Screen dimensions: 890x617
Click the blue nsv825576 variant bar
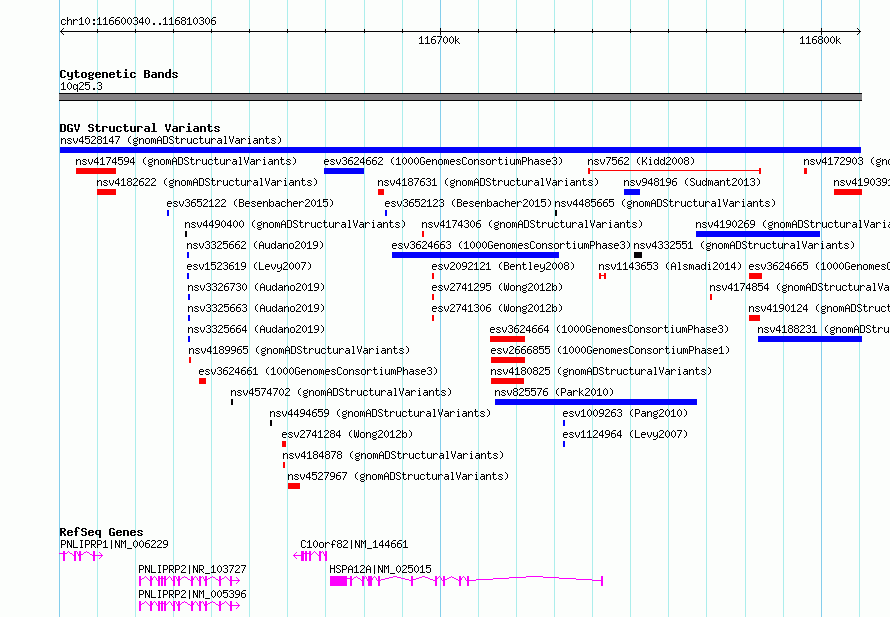(x=596, y=402)
